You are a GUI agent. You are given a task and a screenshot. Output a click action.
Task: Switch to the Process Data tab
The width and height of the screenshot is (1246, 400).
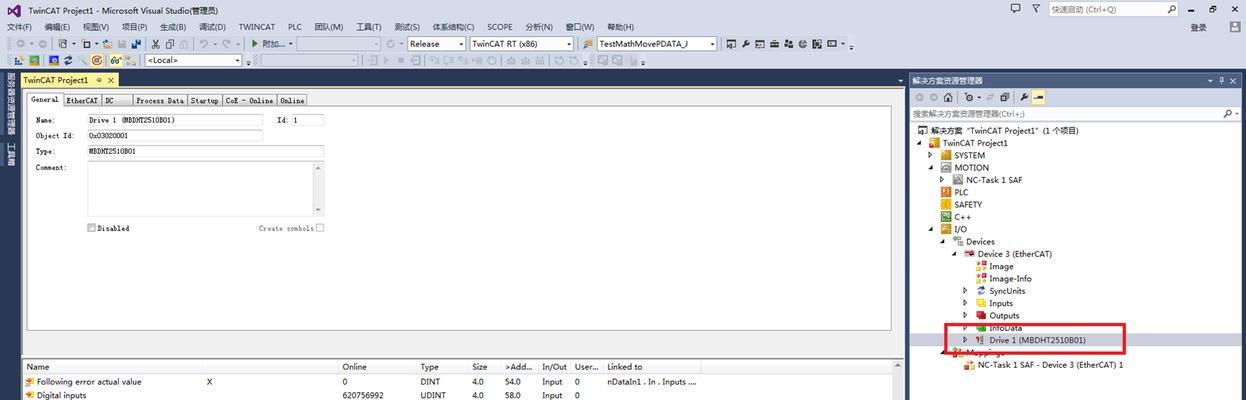[160, 101]
